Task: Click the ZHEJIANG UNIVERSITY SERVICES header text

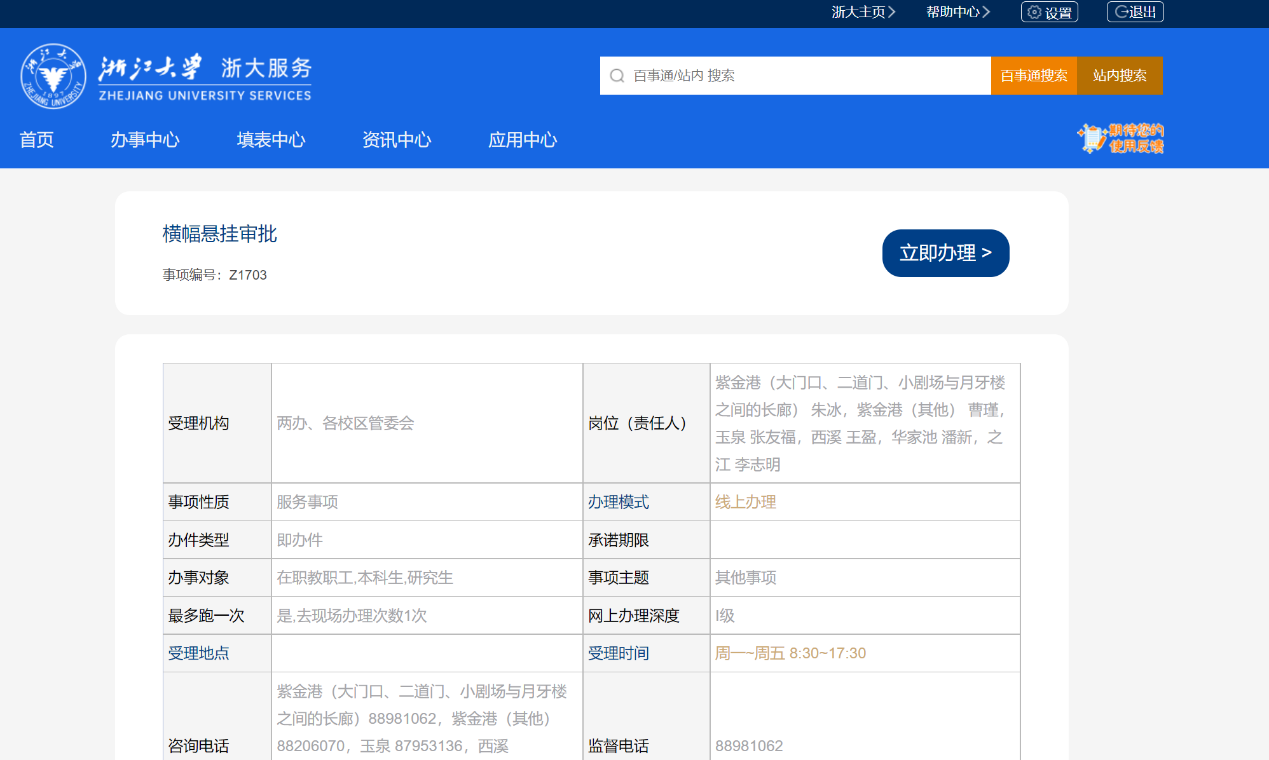Action: coord(205,96)
